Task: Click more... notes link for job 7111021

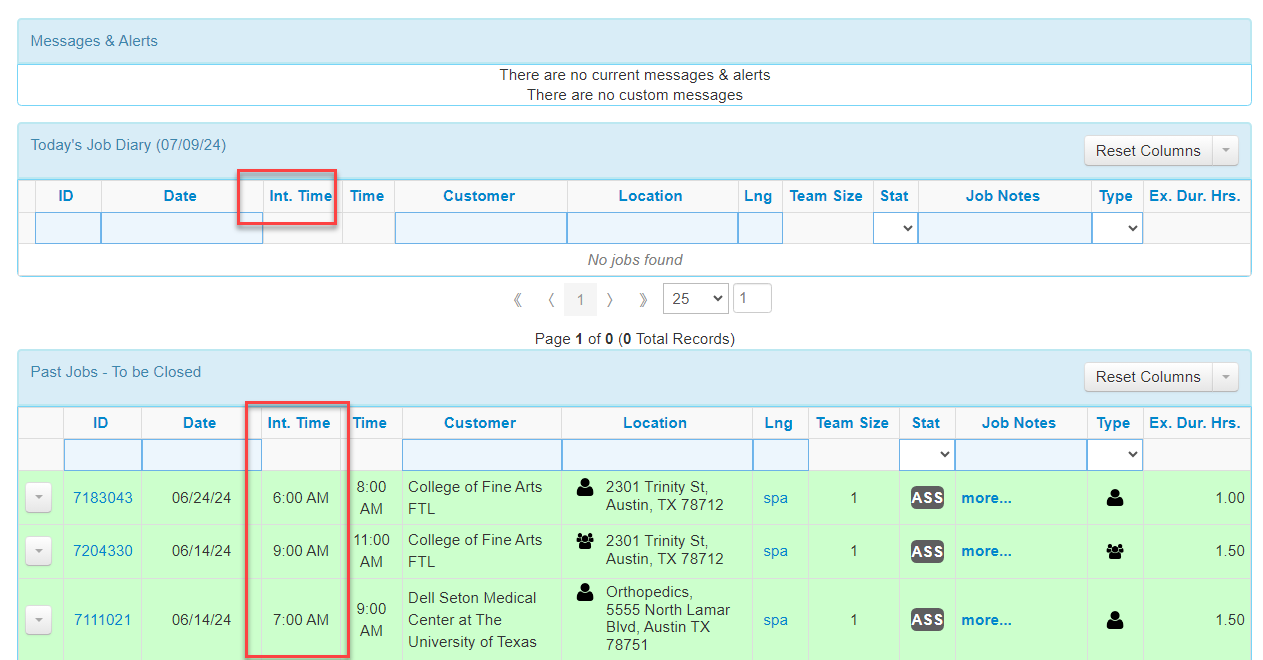Action: pyautogui.click(x=986, y=619)
